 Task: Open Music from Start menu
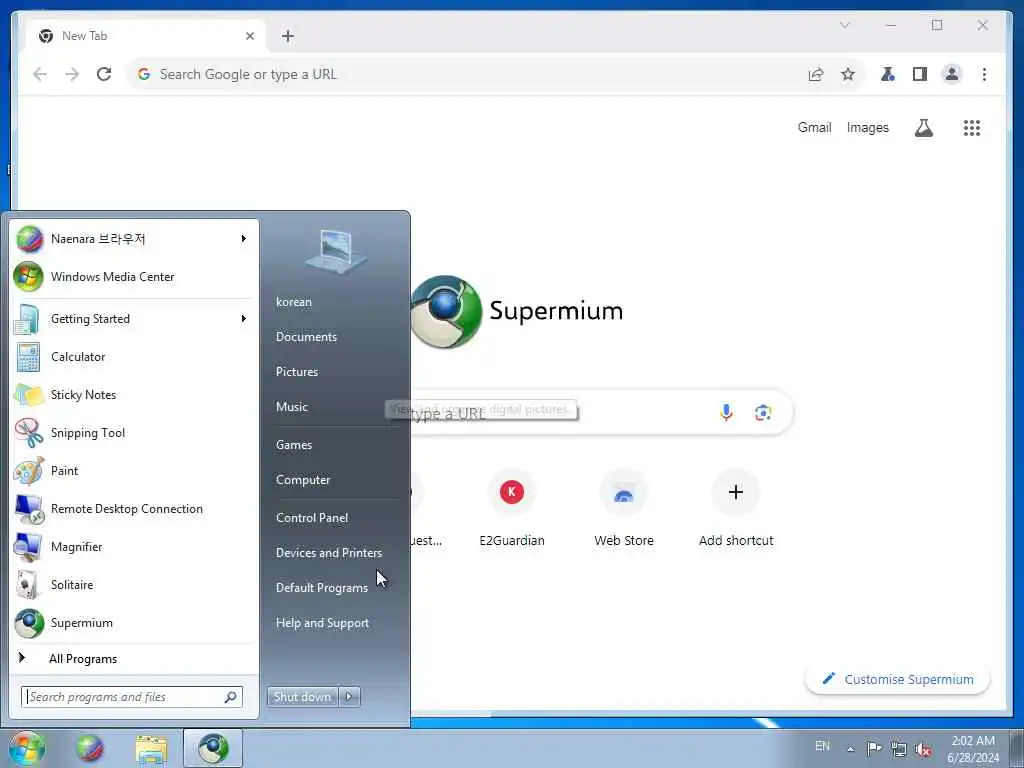point(292,407)
